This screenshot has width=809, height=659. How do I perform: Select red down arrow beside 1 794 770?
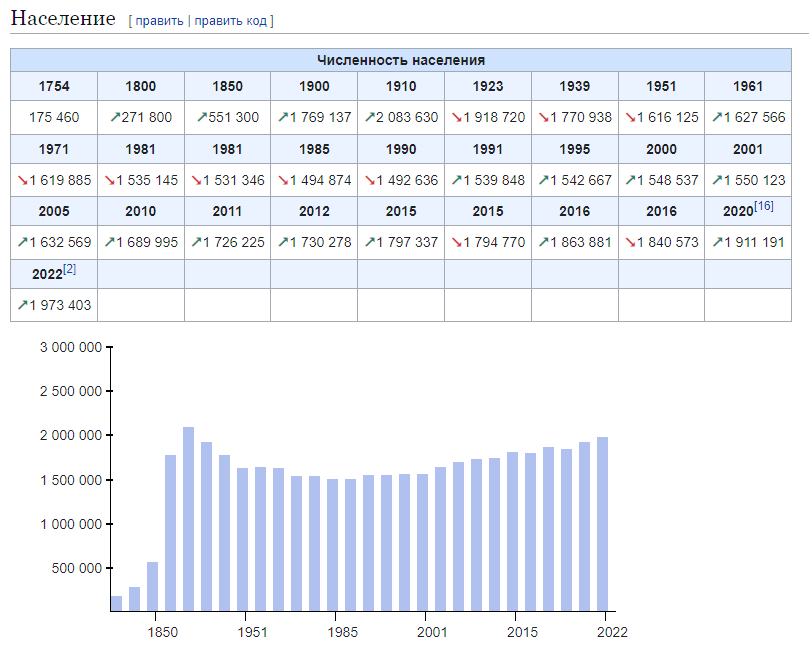(458, 242)
